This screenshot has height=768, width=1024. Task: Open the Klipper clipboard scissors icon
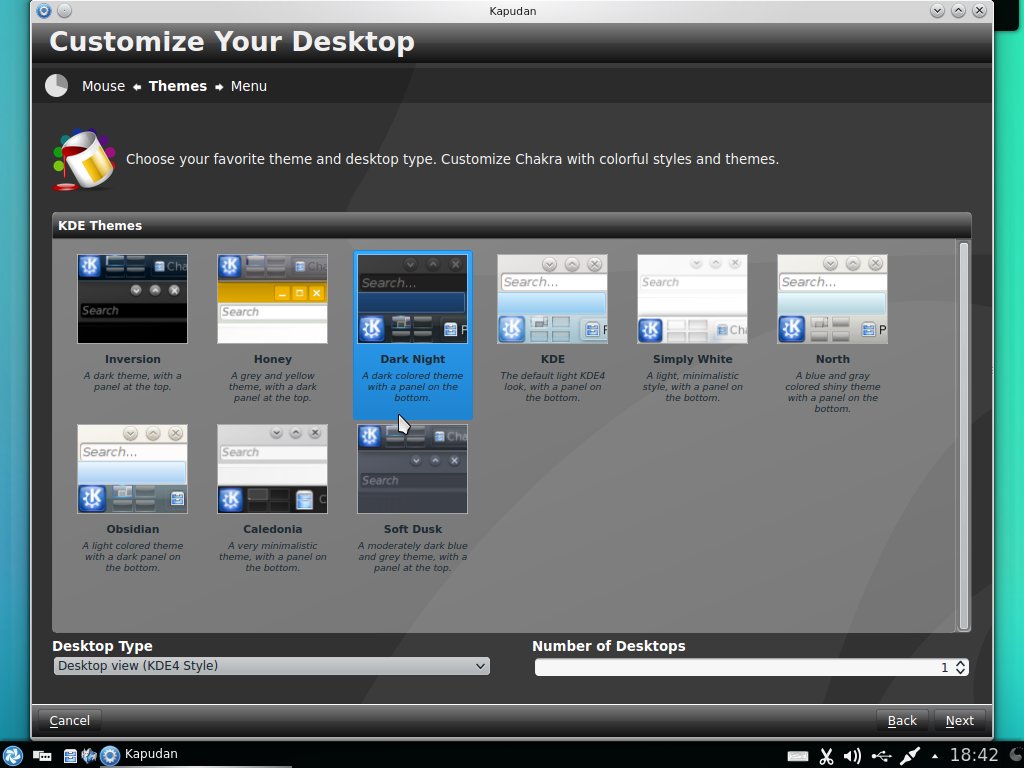[x=826, y=756]
